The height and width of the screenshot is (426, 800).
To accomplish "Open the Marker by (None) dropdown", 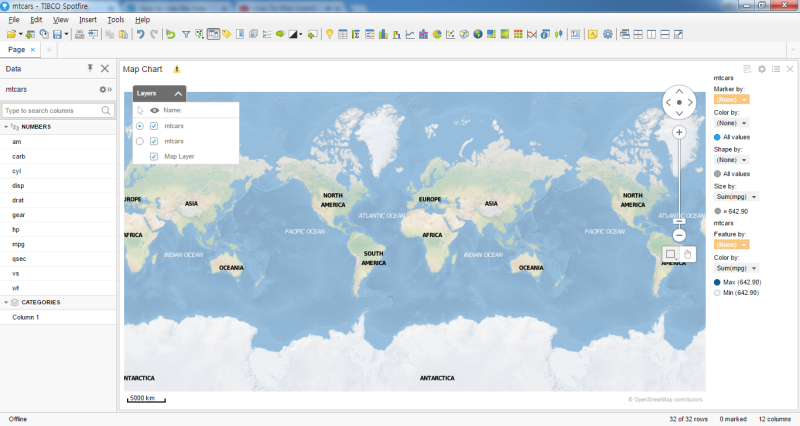I will pos(732,99).
